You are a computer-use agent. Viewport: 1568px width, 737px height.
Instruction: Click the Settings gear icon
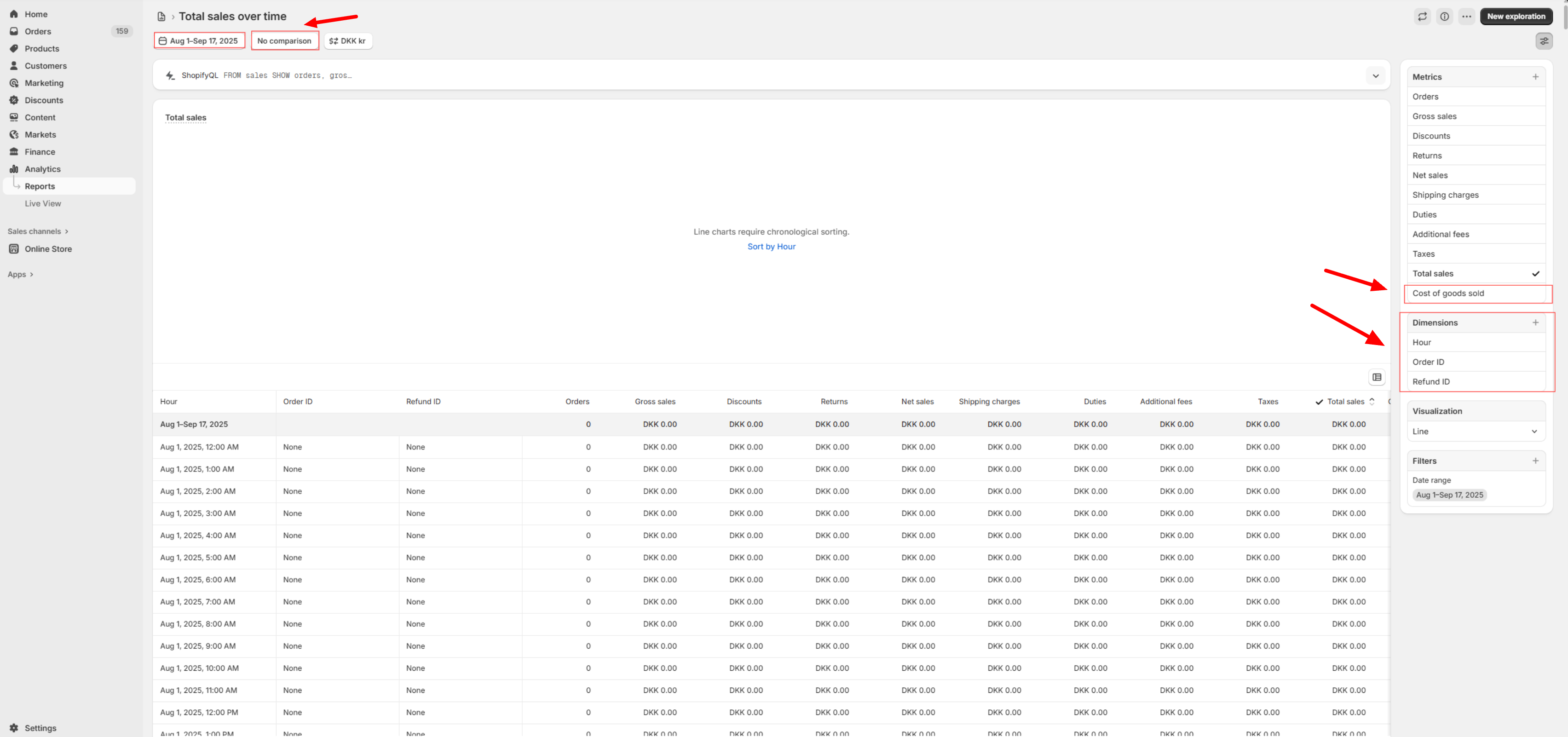coord(14,728)
